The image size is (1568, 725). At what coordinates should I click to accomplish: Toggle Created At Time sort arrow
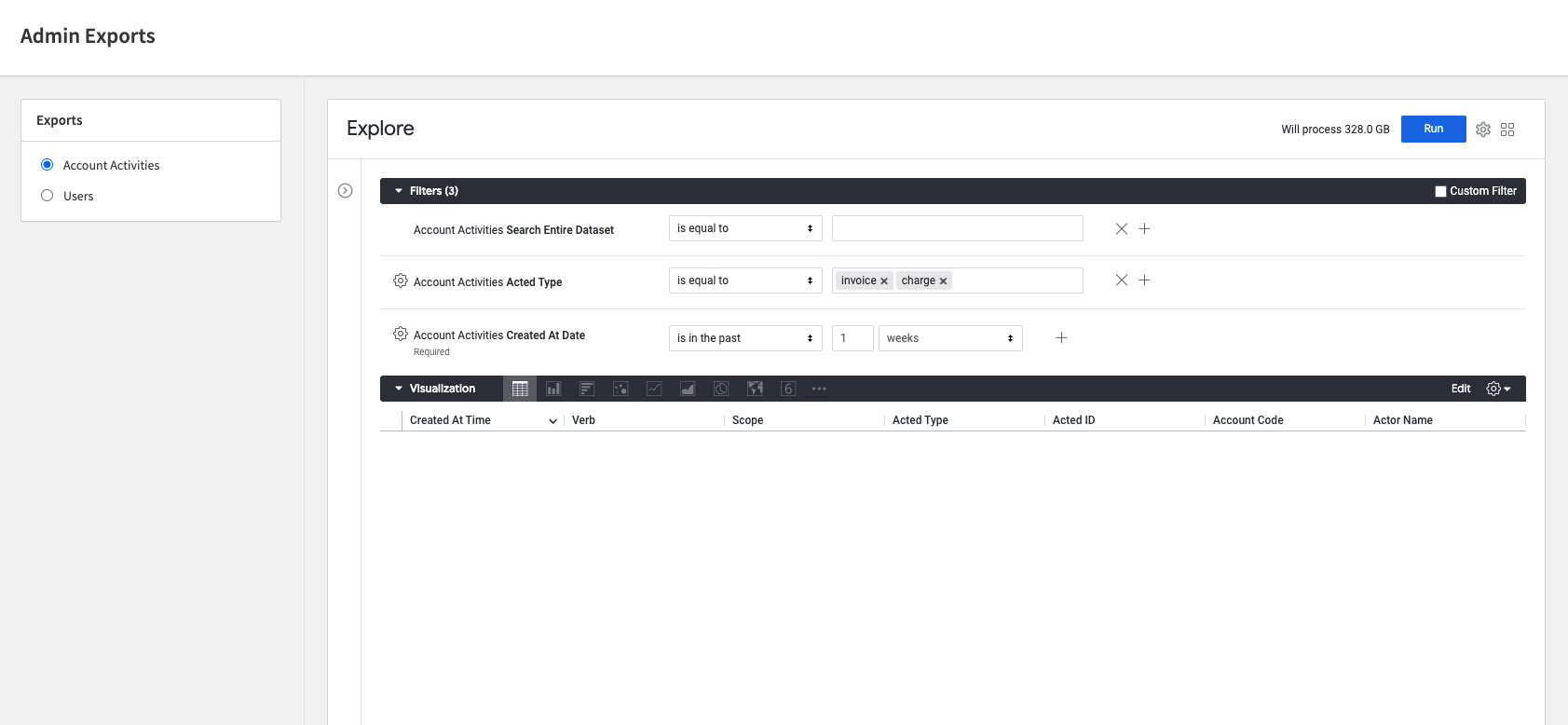tap(552, 421)
